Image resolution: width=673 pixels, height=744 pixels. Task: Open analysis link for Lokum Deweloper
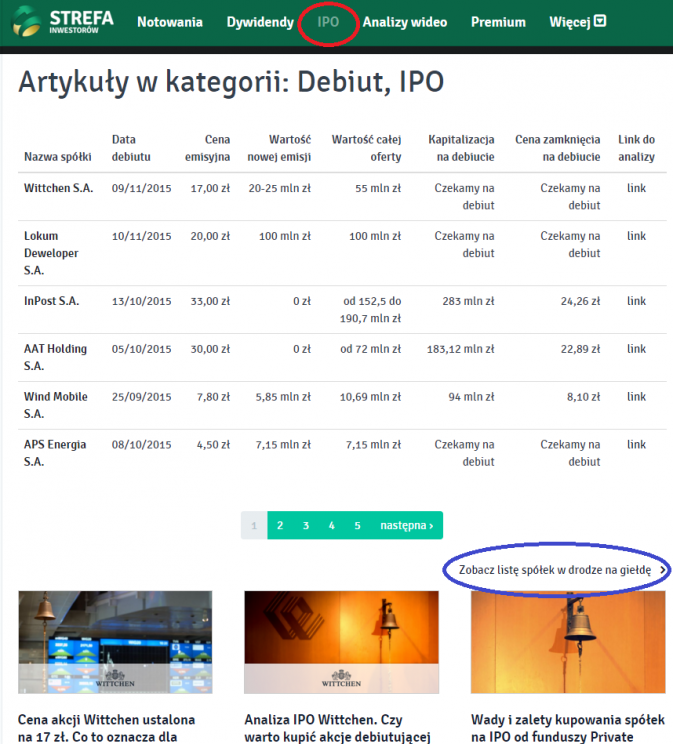click(636, 236)
